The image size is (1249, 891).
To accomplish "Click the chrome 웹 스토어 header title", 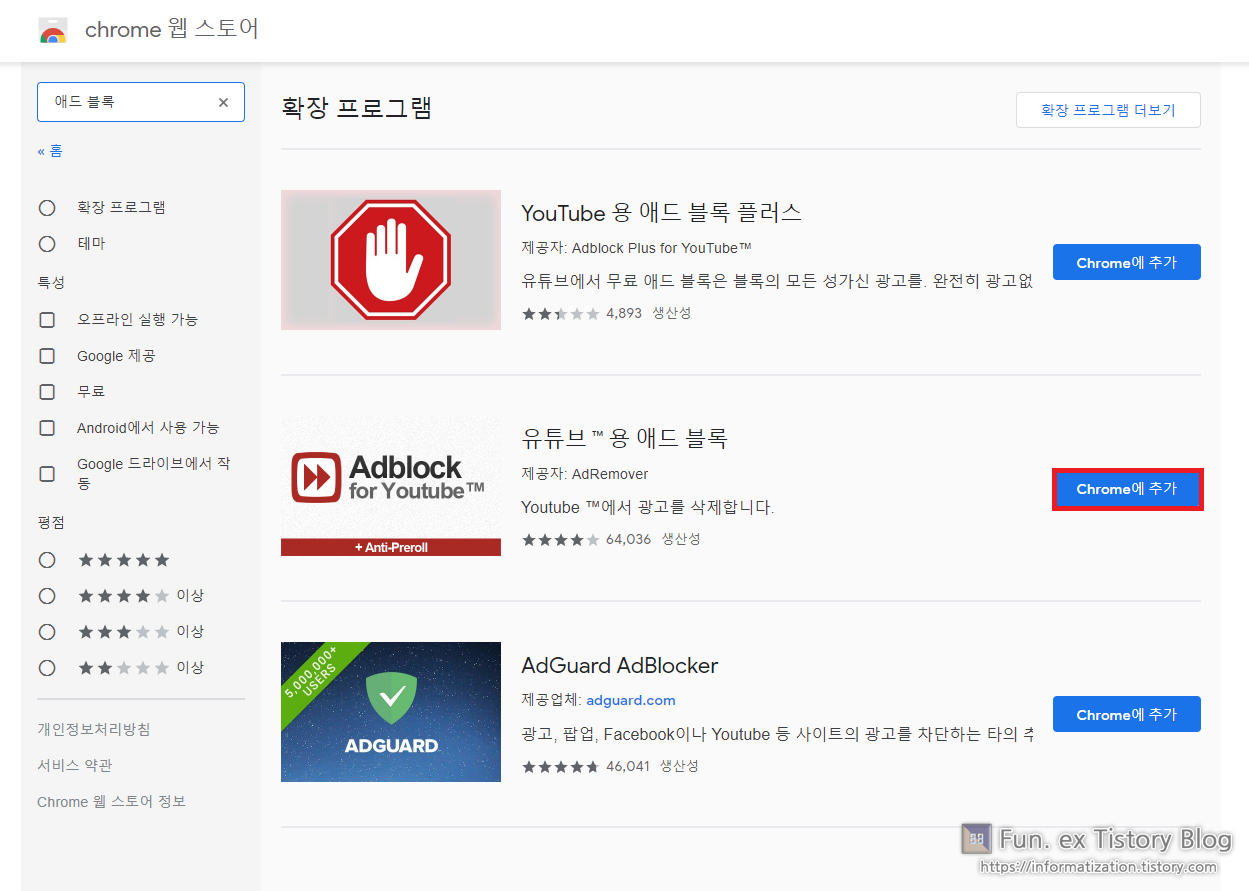I will (172, 30).
